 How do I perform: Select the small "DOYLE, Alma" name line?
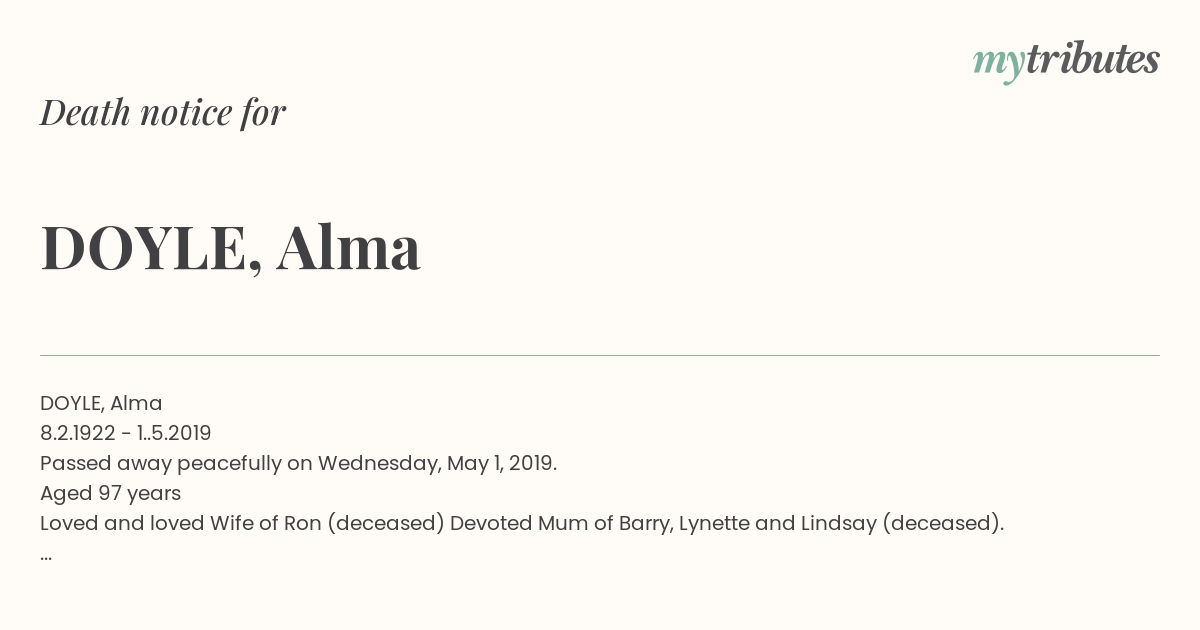coord(101,403)
